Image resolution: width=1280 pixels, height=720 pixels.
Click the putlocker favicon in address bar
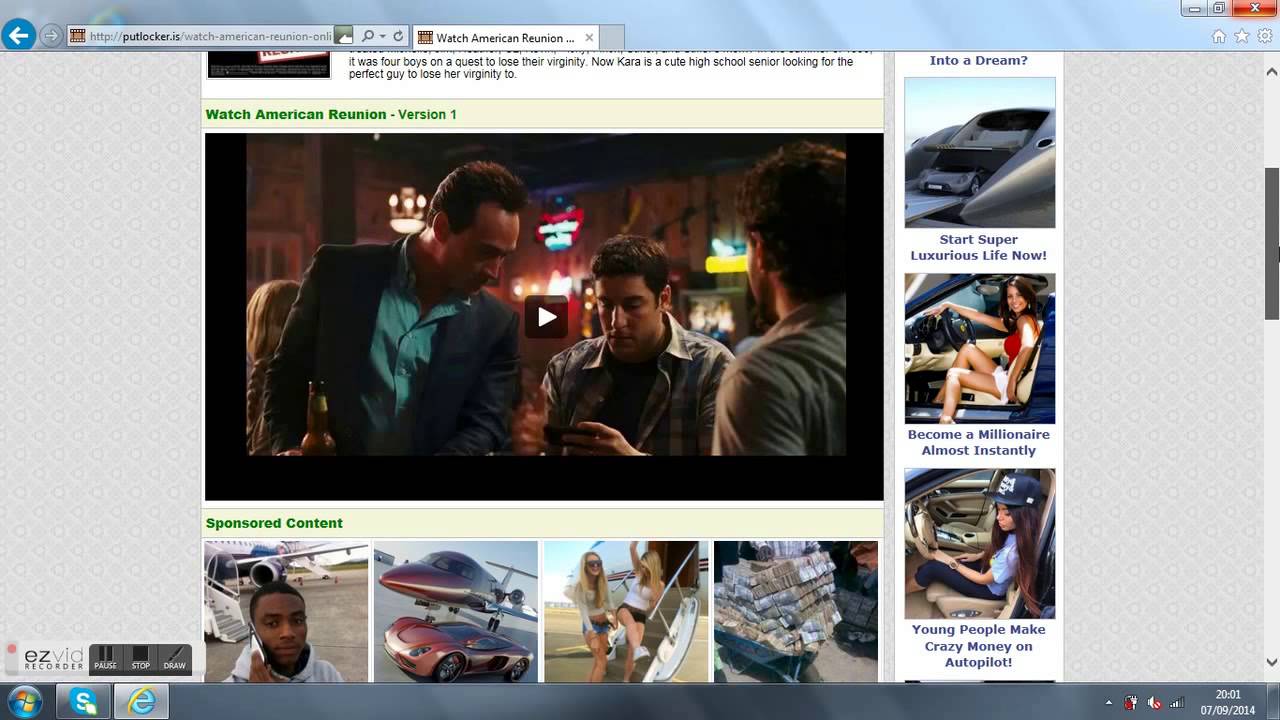pos(78,36)
